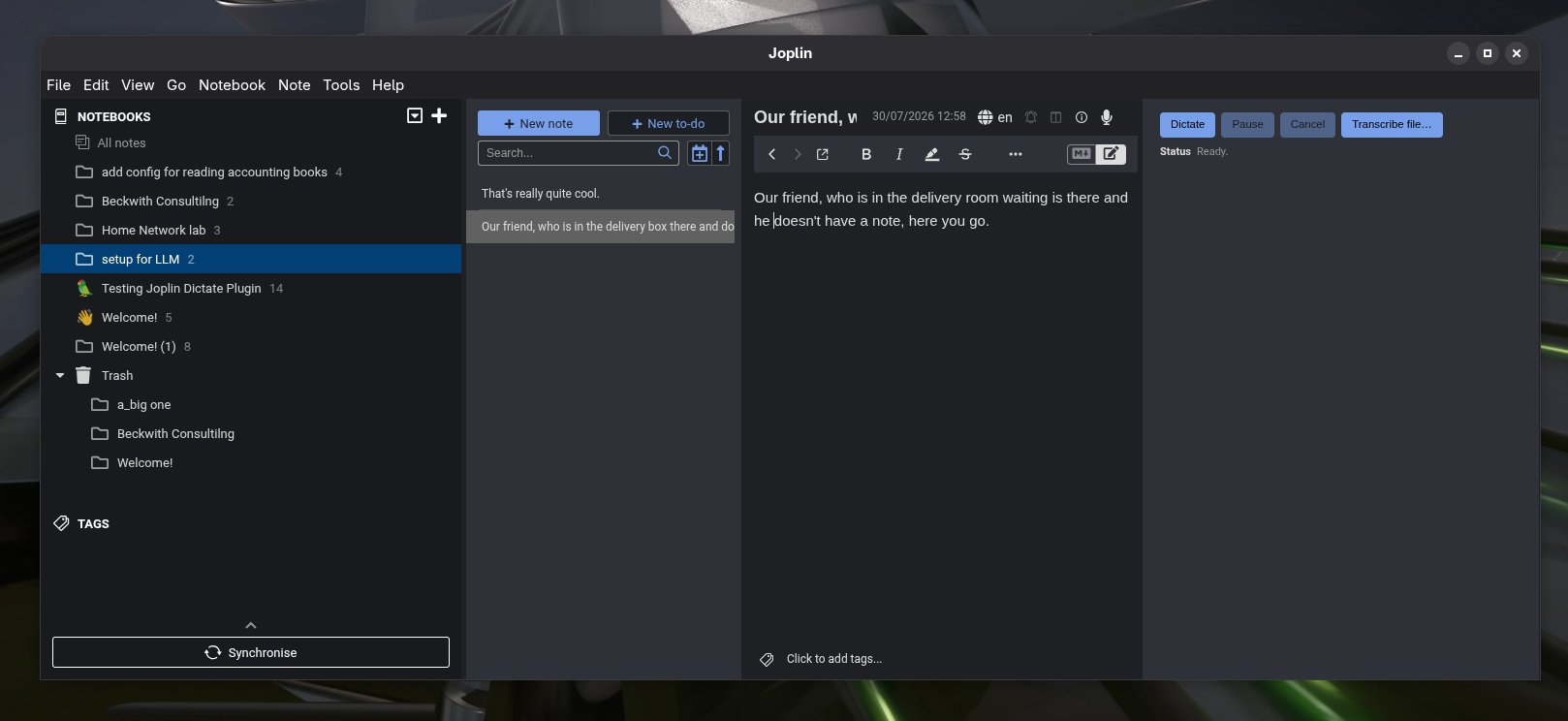This screenshot has height=721, width=1568.
Task: Select Testing Joplin Dictate Plugin notebook
Action: [251, 288]
